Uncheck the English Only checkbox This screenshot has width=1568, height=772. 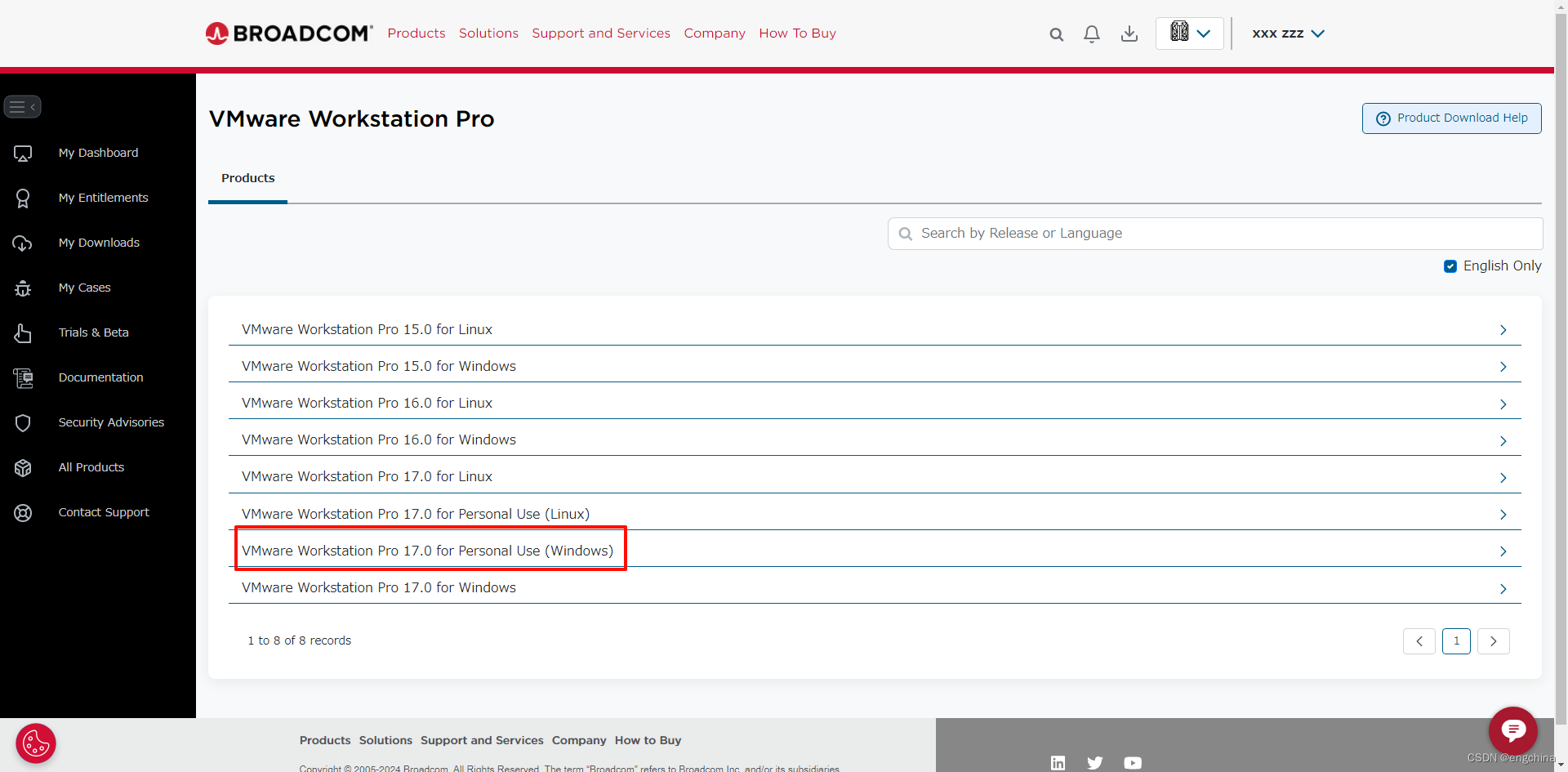(x=1450, y=266)
